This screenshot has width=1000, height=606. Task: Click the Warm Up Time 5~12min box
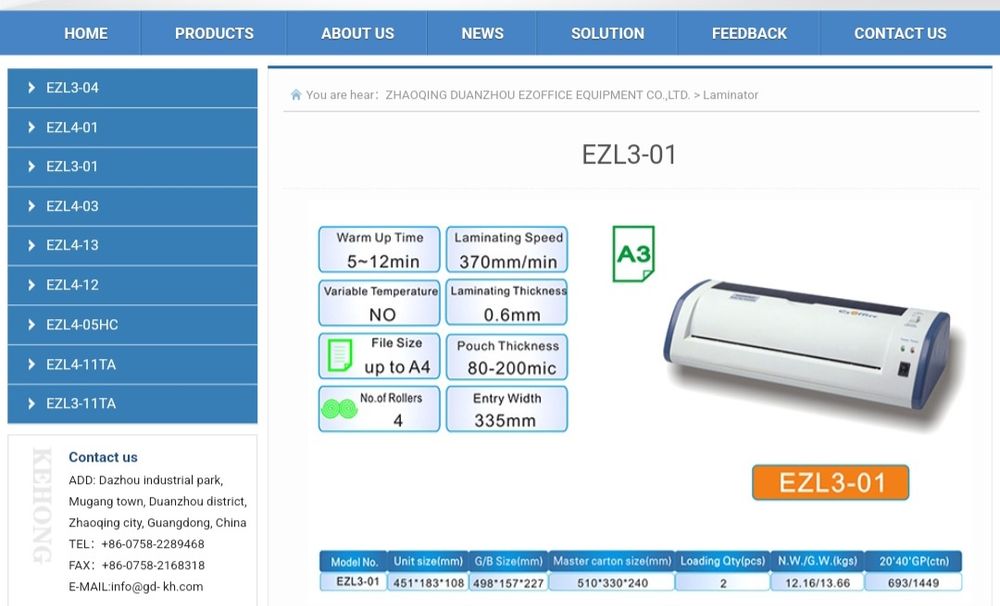point(379,249)
